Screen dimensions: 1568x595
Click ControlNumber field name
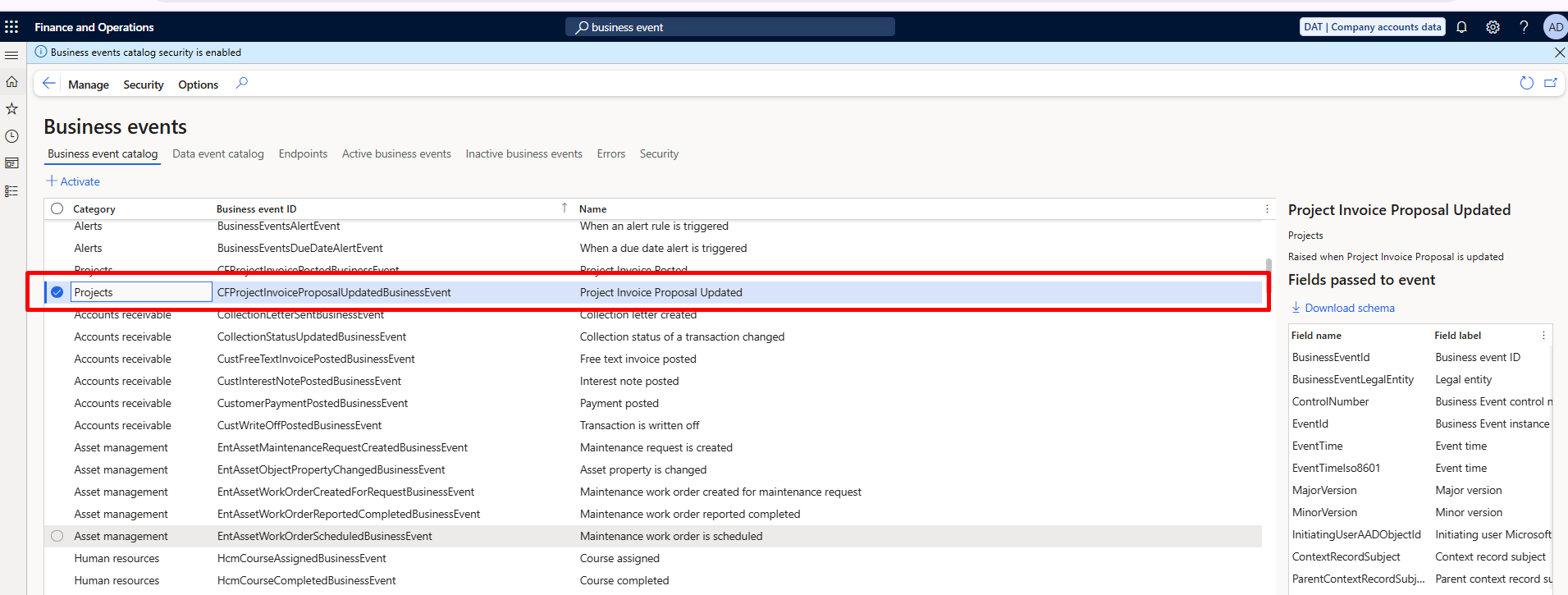[x=1331, y=401]
